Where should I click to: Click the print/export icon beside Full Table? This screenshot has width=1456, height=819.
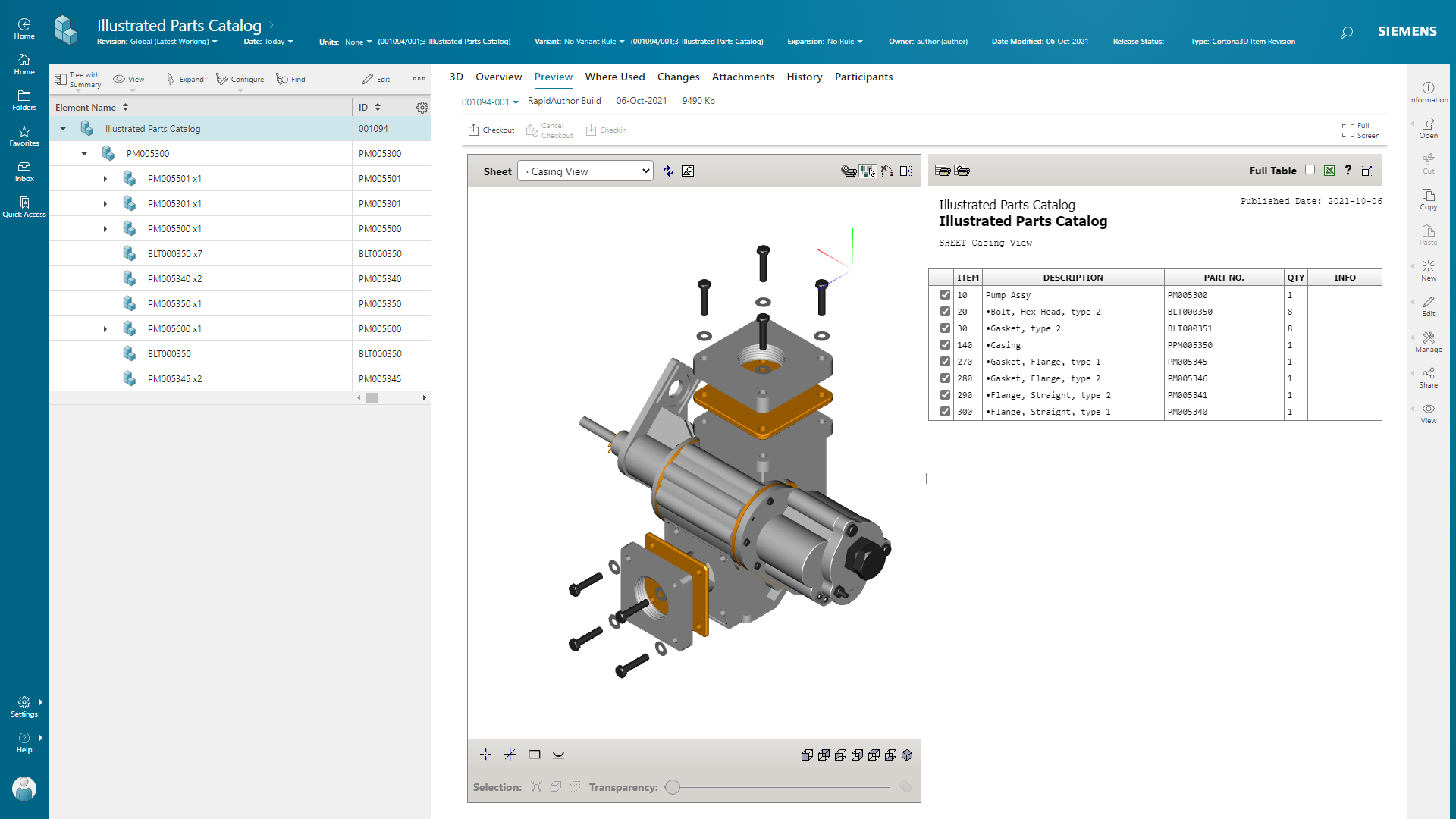coord(1331,171)
